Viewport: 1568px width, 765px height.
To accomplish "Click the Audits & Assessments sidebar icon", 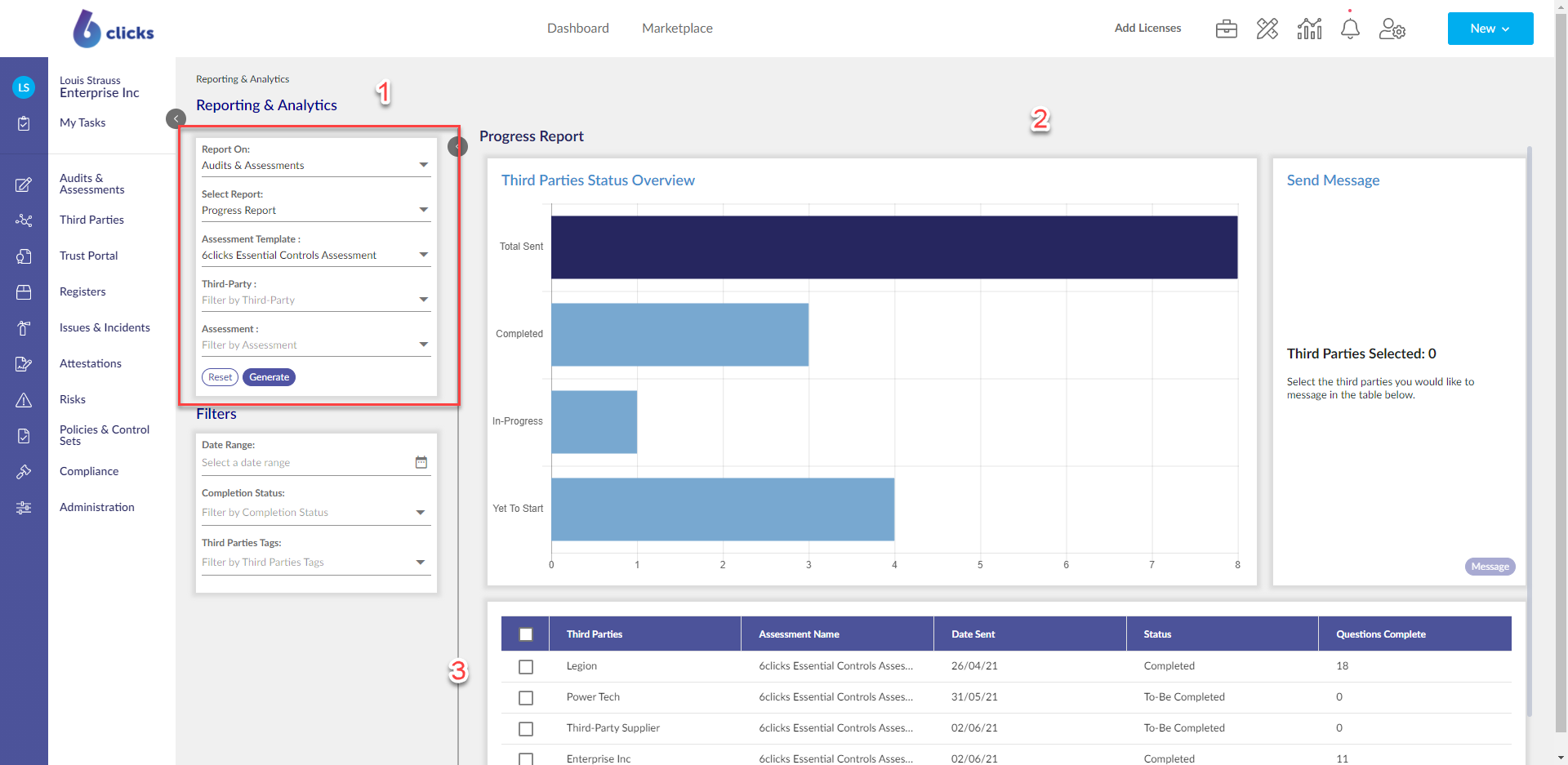I will click(24, 185).
